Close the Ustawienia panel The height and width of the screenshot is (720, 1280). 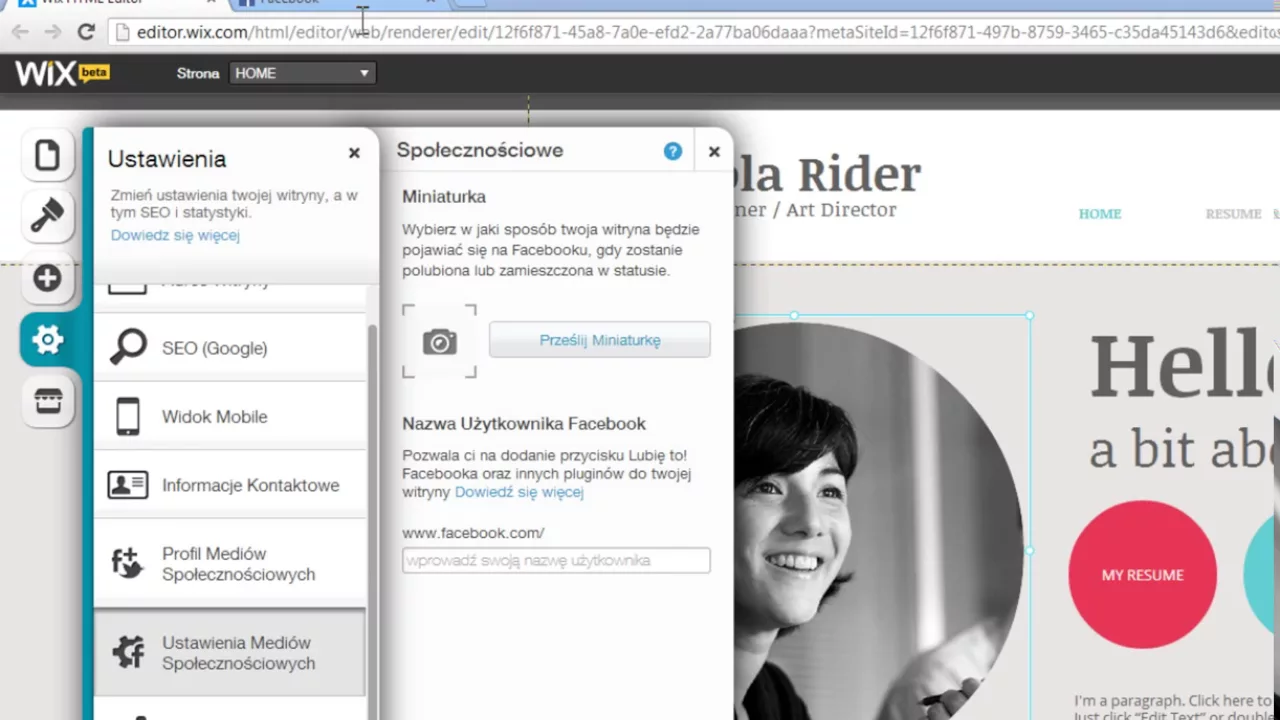pos(354,153)
